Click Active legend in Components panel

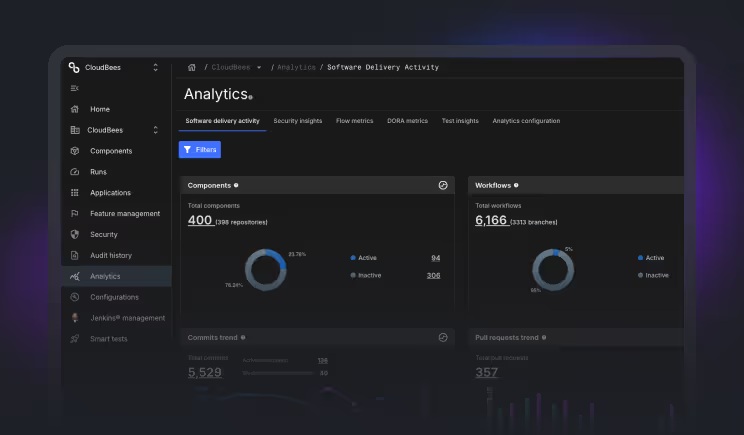click(x=363, y=258)
